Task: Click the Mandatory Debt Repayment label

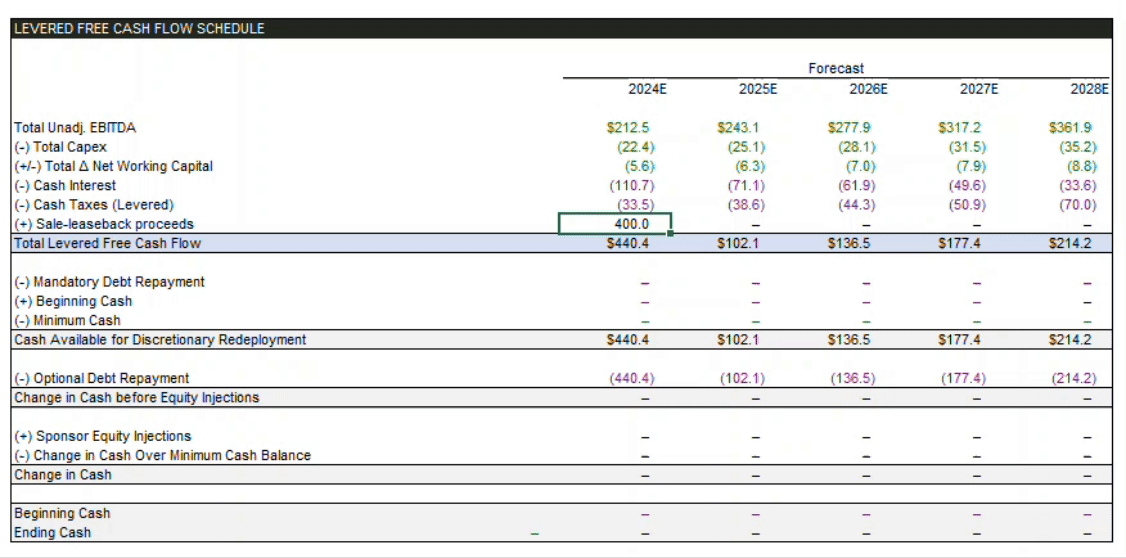Action: 109,282
